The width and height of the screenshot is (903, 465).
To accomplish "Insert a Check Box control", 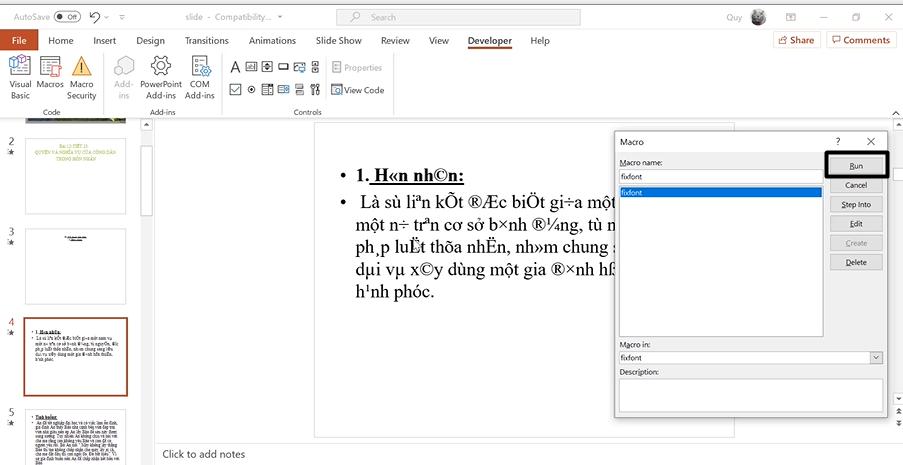I will point(235,89).
